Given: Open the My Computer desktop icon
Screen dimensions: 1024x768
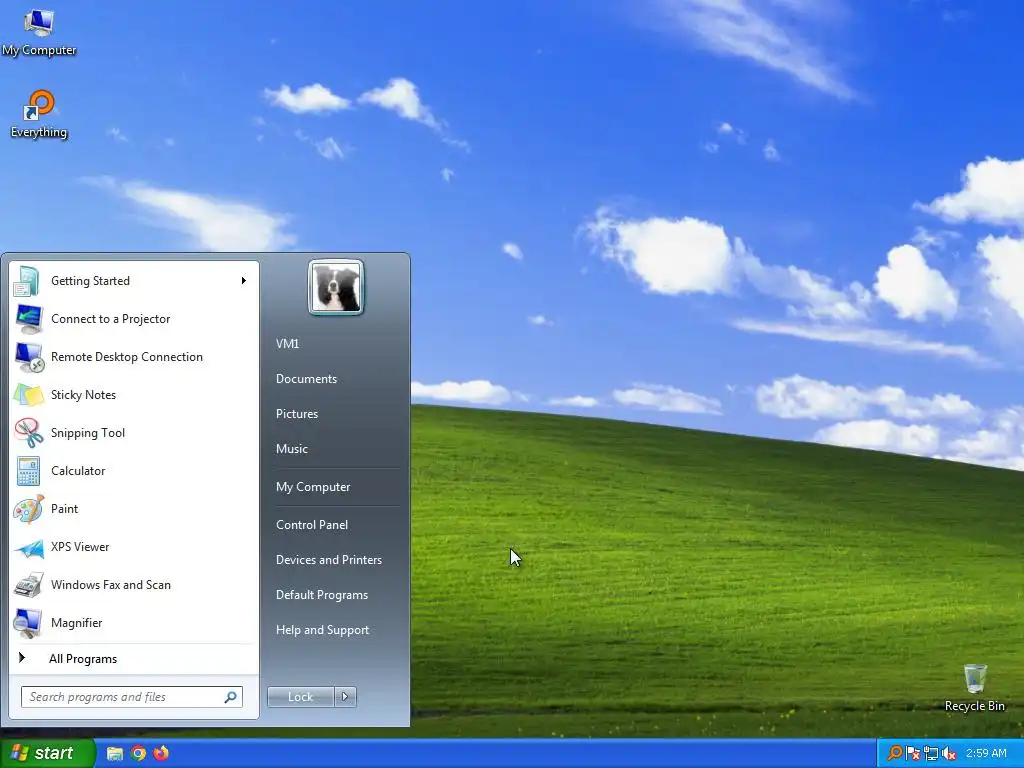Looking at the screenshot, I should [x=39, y=33].
